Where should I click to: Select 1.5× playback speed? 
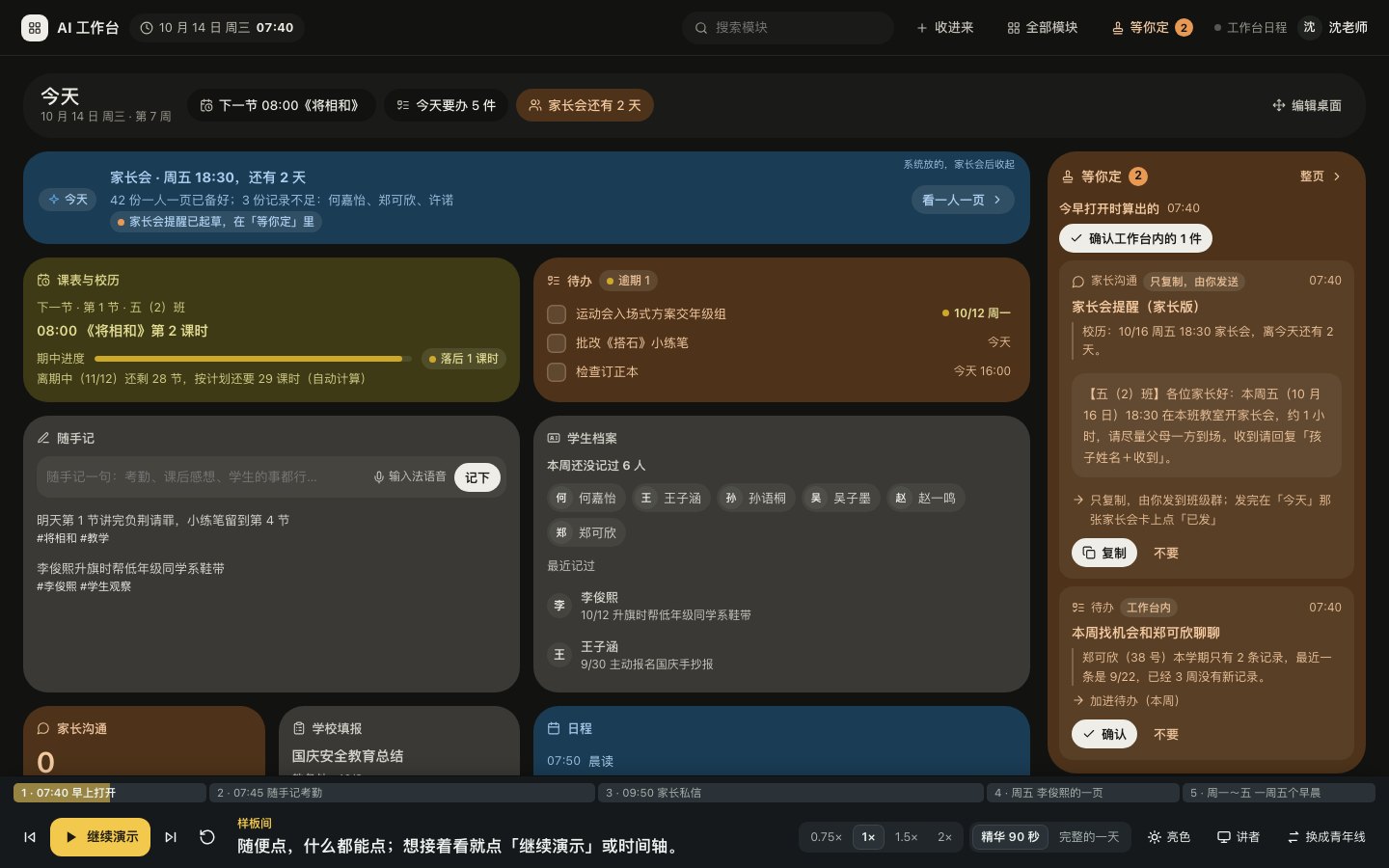(906, 837)
